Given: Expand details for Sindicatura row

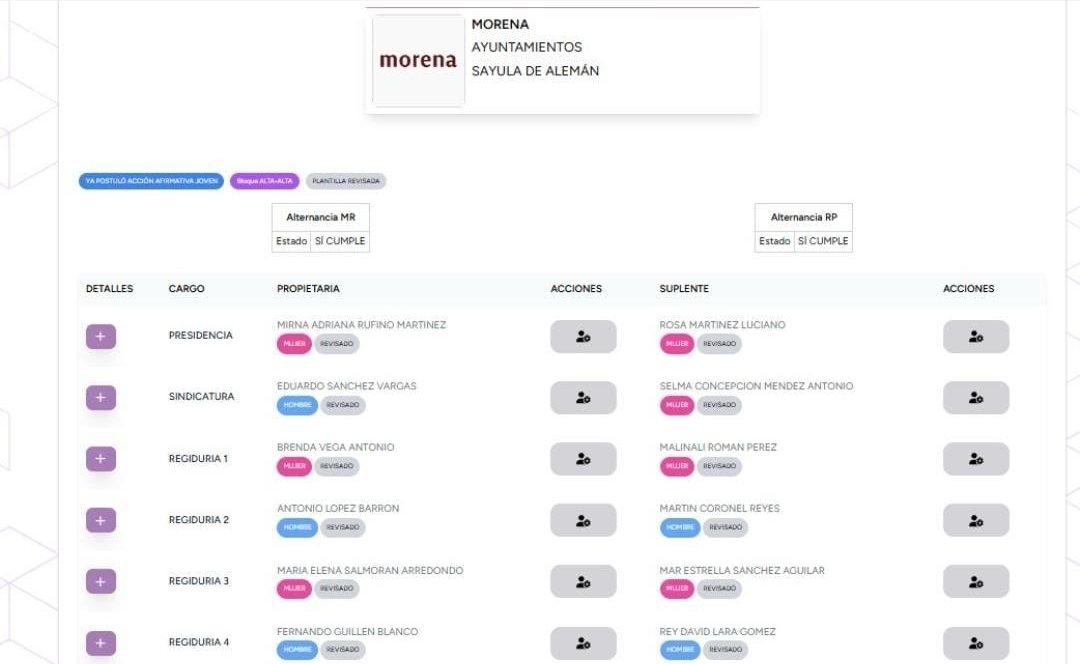Looking at the screenshot, I should pos(101,397).
